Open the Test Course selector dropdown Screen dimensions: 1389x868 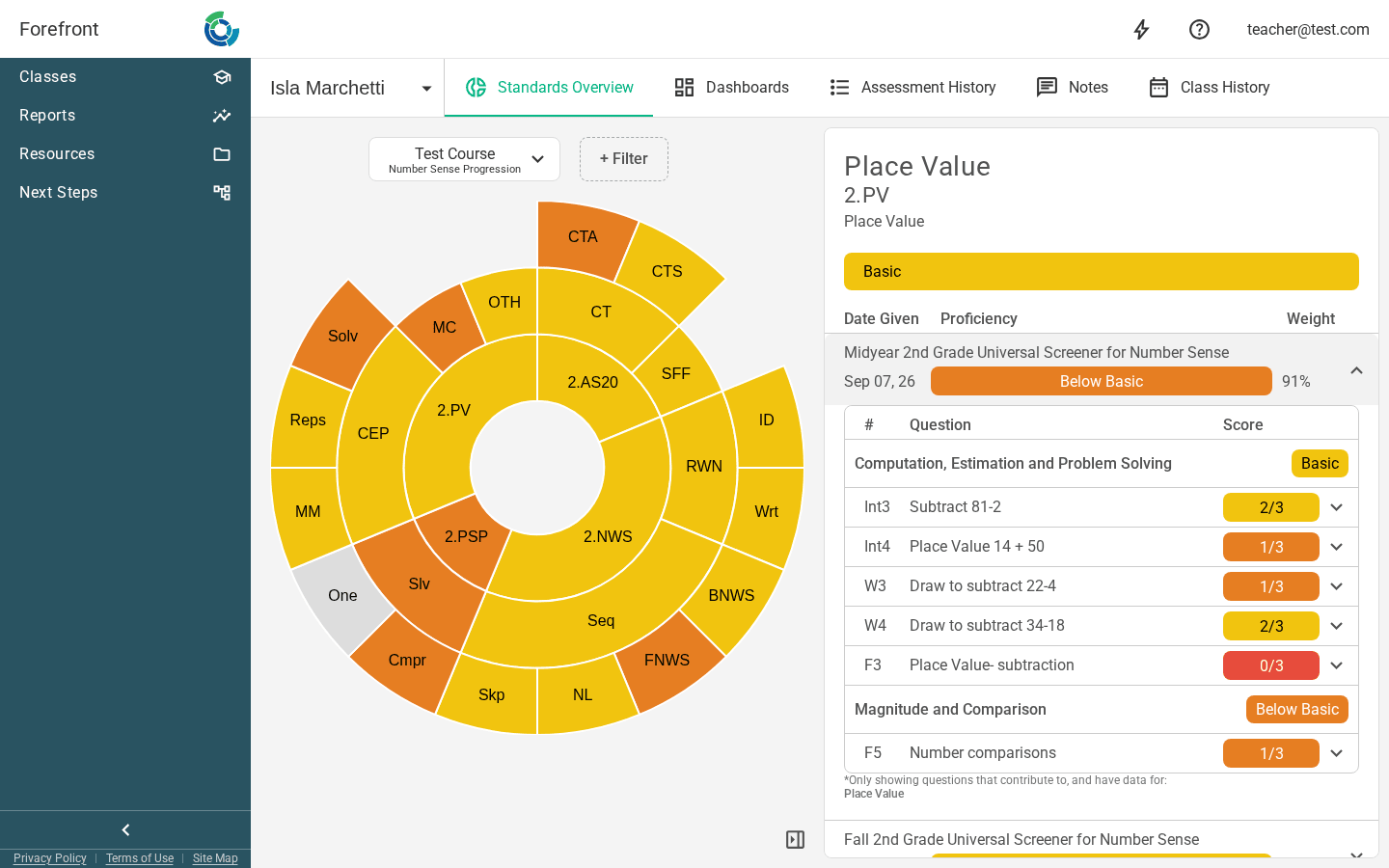pyautogui.click(x=464, y=159)
